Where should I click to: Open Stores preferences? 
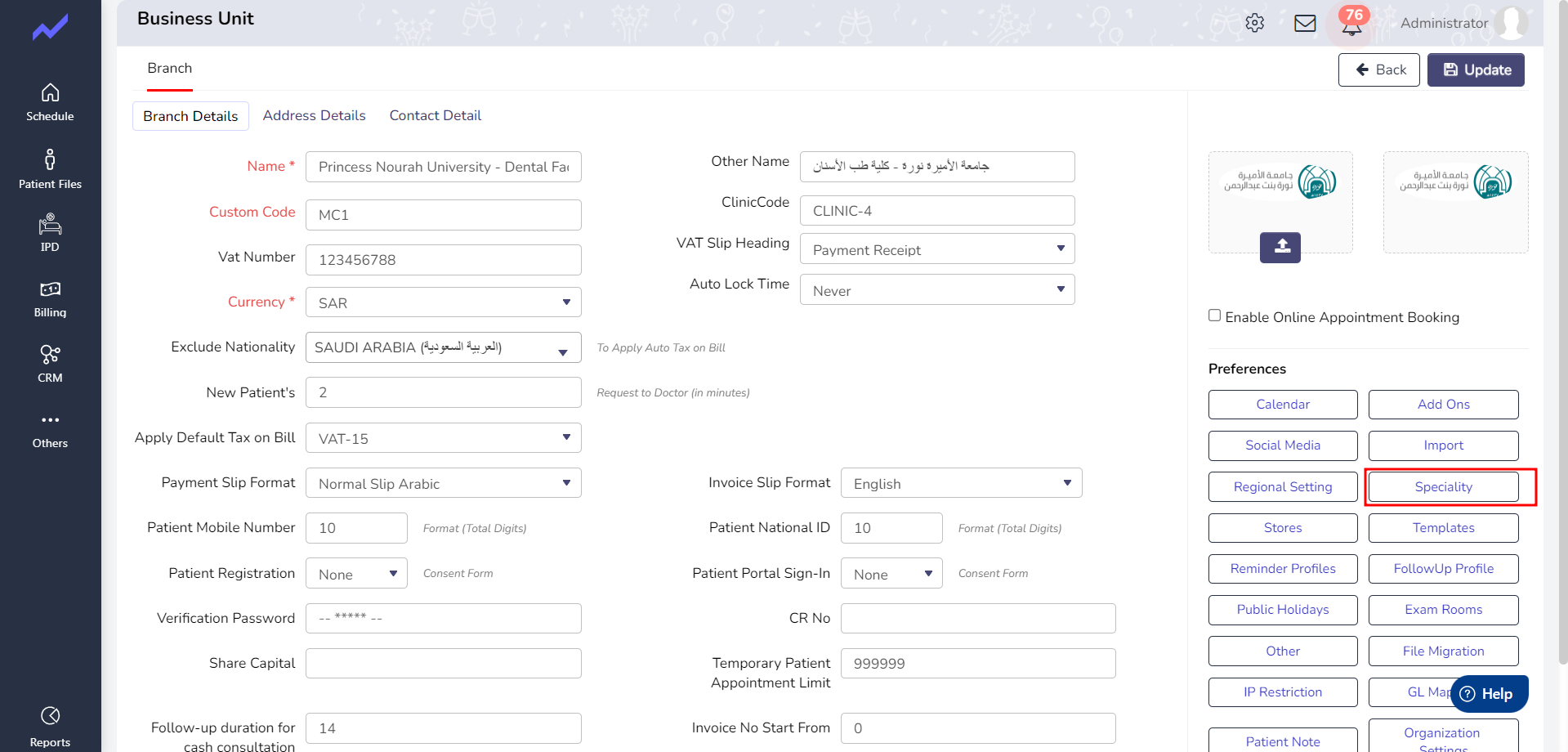[1283, 528]
